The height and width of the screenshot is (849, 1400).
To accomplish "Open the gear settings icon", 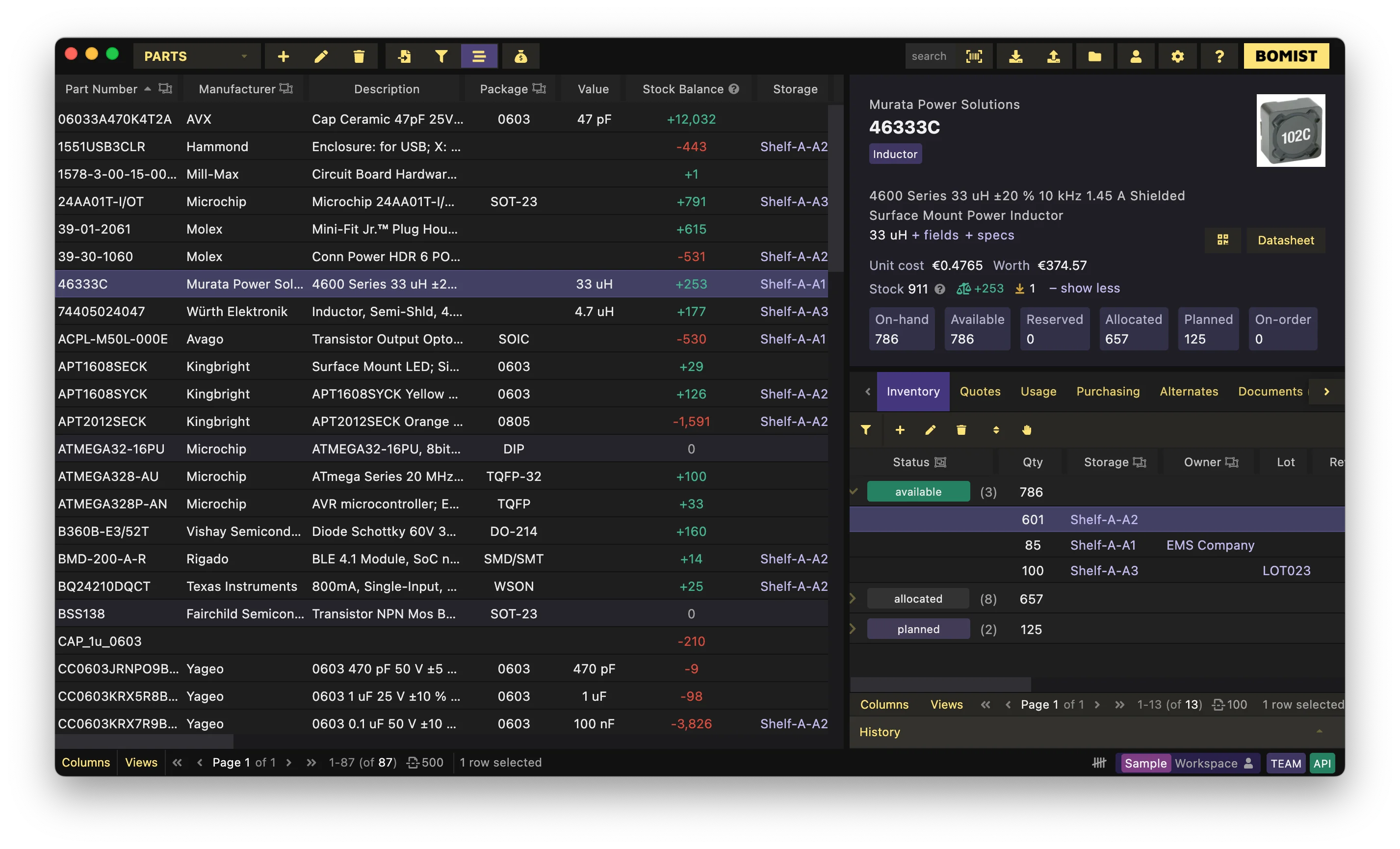I will click(1177, 56).
